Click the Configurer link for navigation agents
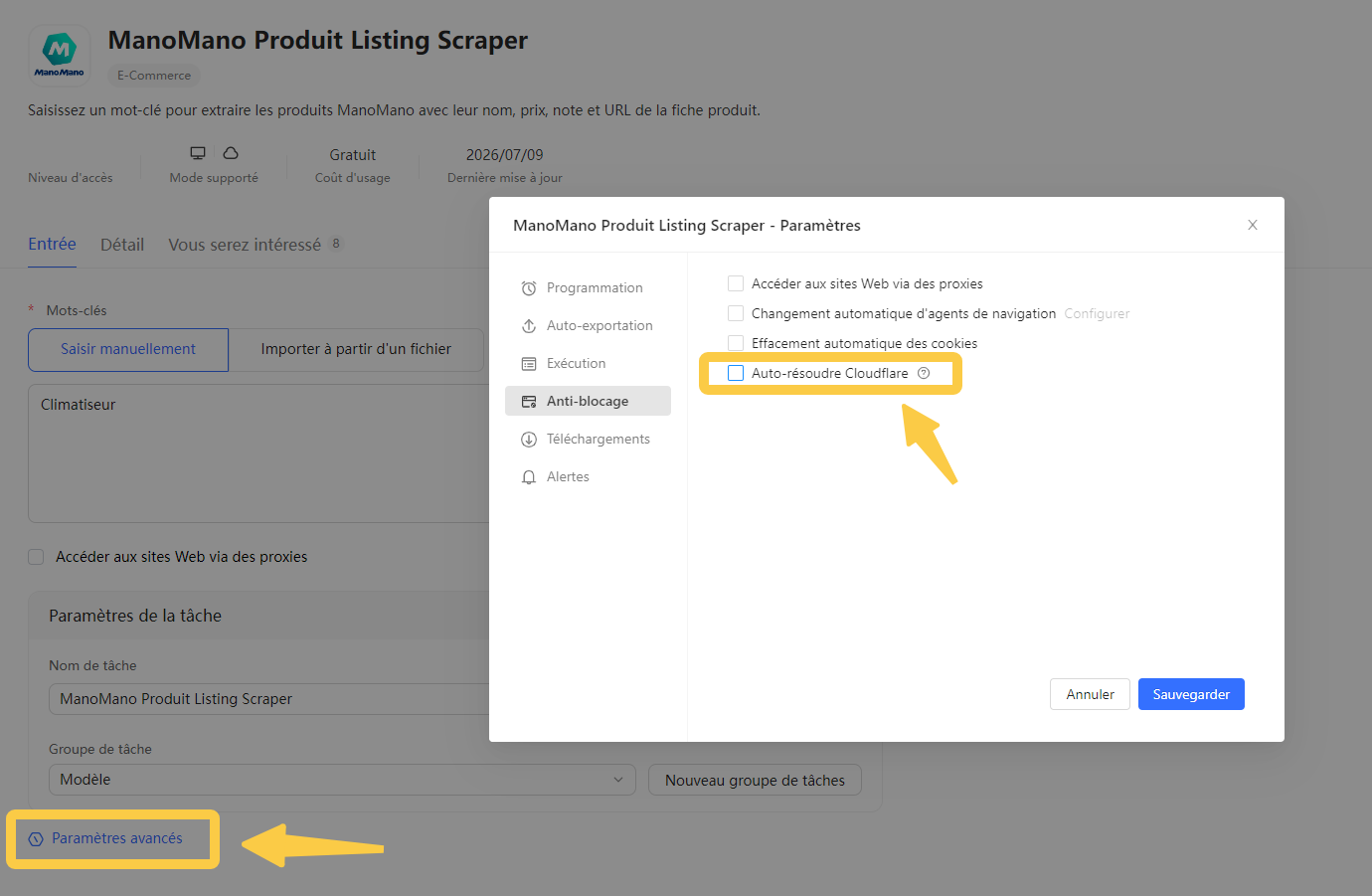The image size is (1372, 896). pyautogui.click(x=1097, y=313)
